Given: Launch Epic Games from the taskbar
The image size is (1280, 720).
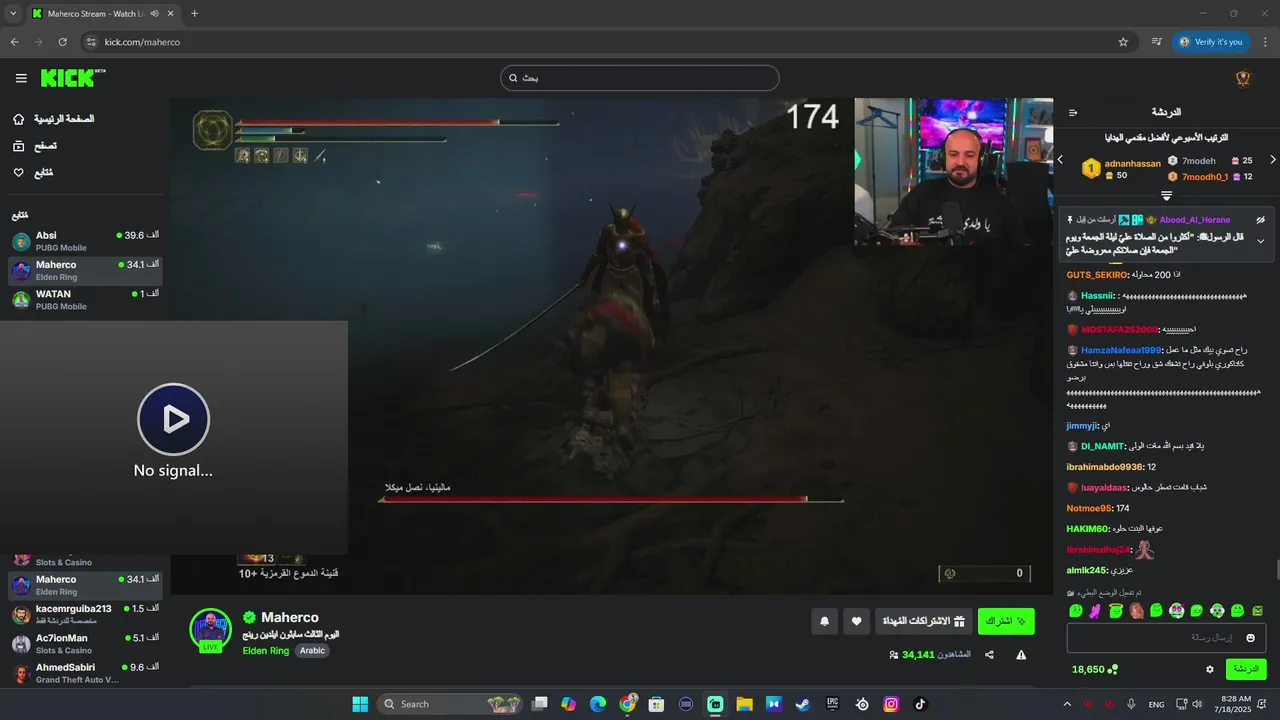Looking at the screenshot, I should click(832, 704).
